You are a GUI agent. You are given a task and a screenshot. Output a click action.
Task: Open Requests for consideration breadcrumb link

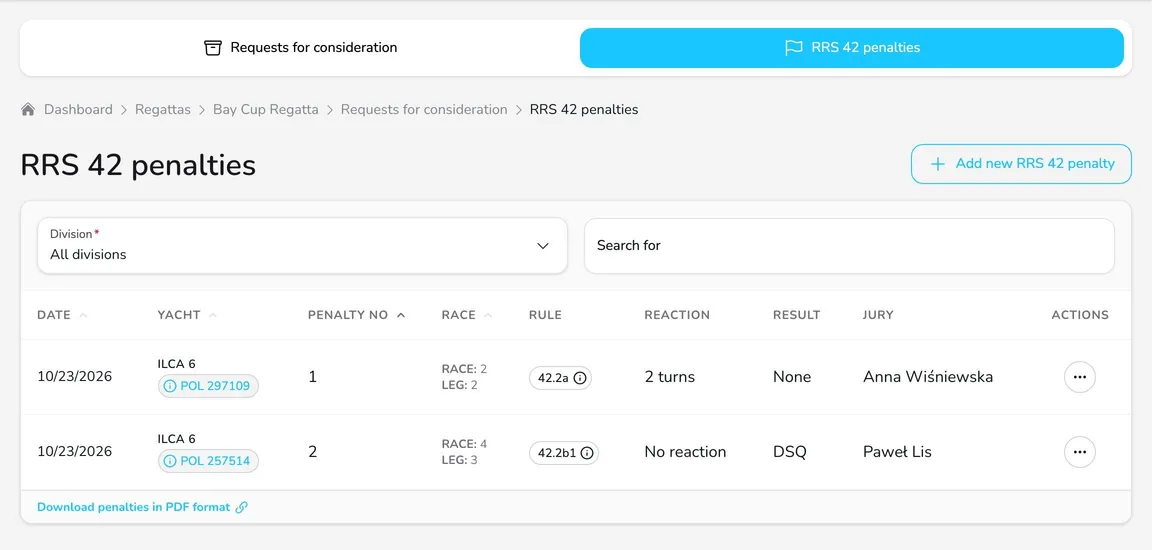(424, 109)
